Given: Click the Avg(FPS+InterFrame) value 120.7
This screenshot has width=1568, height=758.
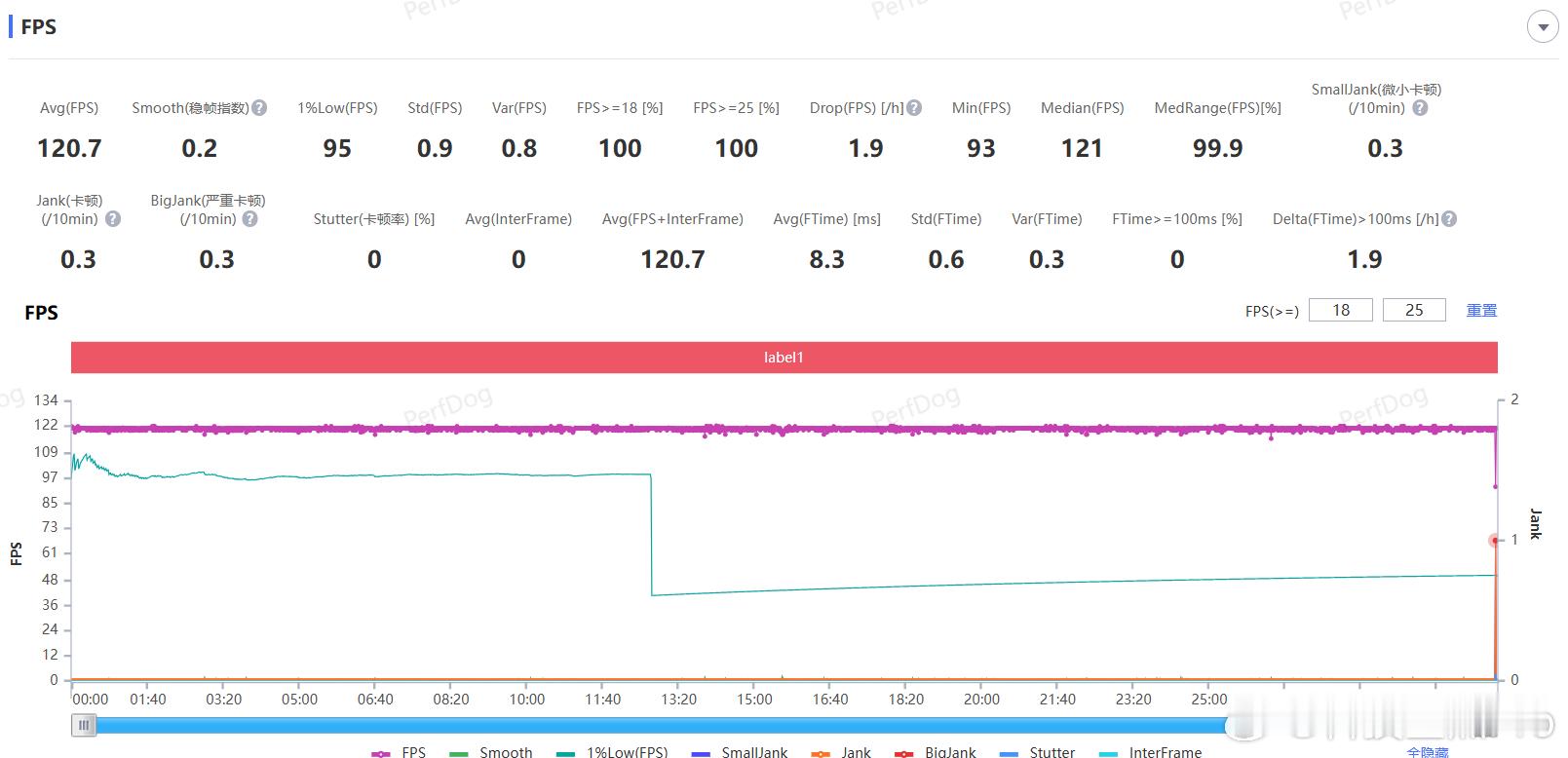Looking at the screenshot, I should point(672,259).
